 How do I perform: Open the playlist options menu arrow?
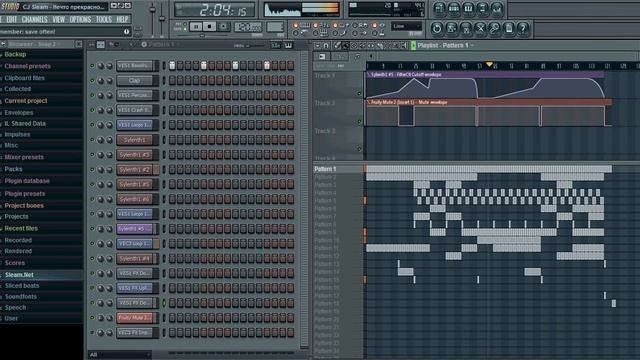point(318,45)
